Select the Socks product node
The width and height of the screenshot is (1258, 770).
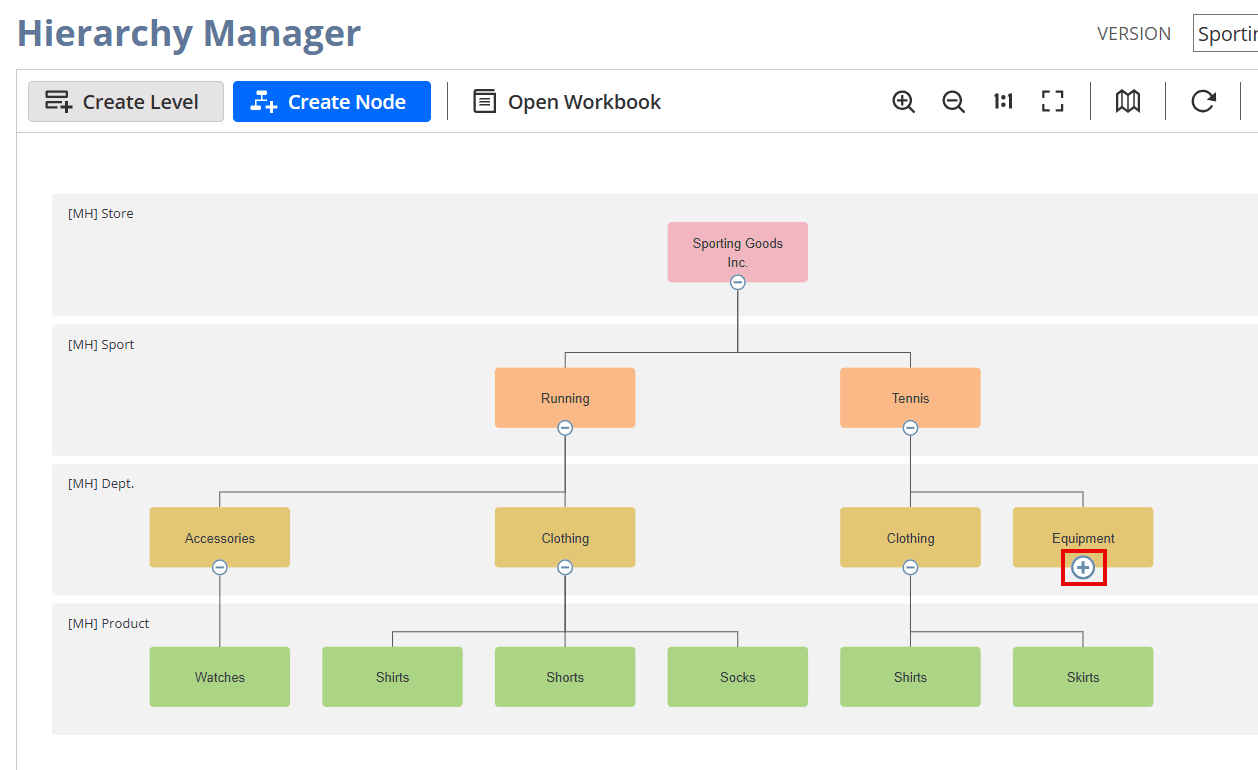tap(738, 677)
